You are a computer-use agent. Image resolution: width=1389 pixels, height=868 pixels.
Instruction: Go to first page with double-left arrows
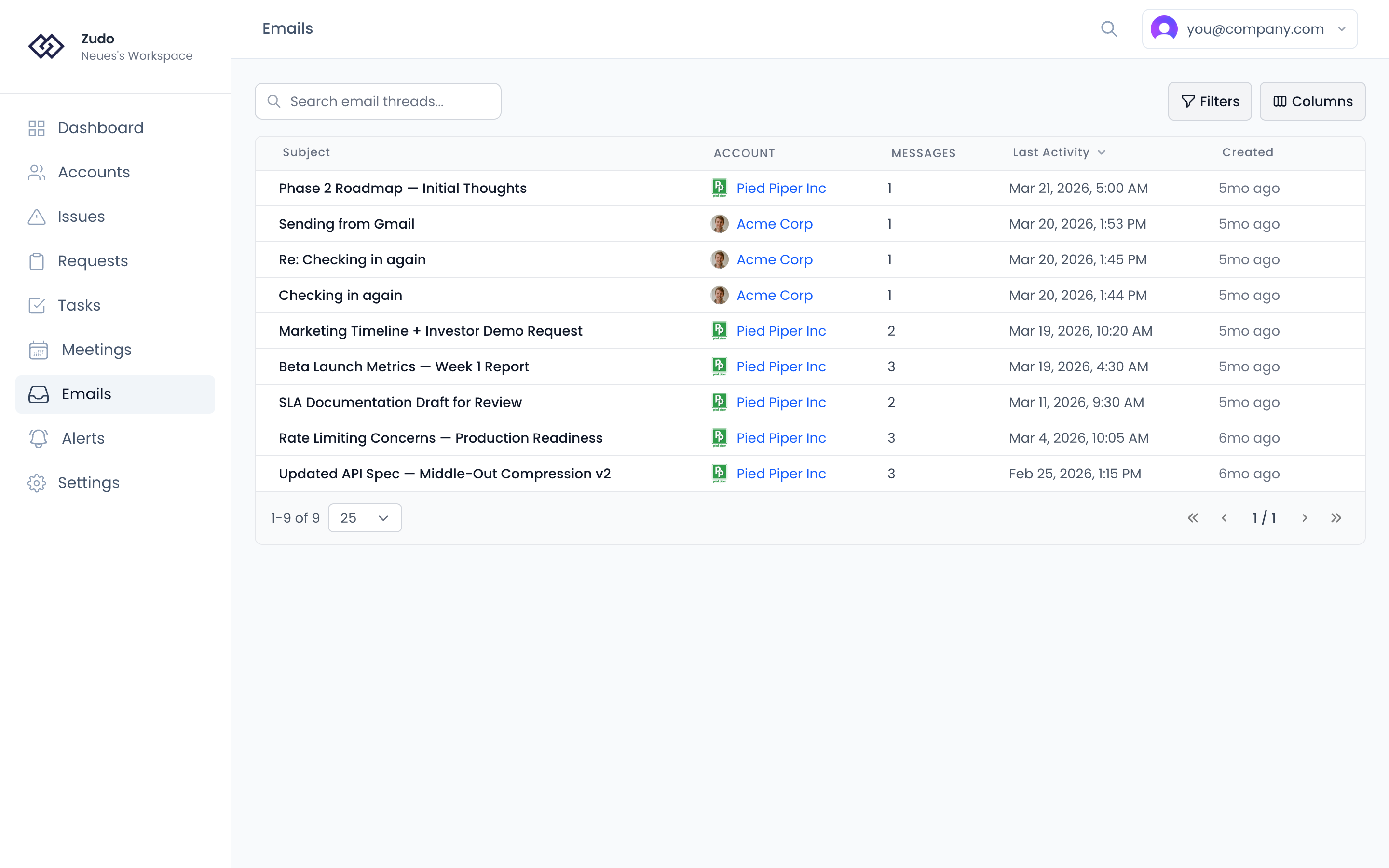click(x=1193, y=518)
